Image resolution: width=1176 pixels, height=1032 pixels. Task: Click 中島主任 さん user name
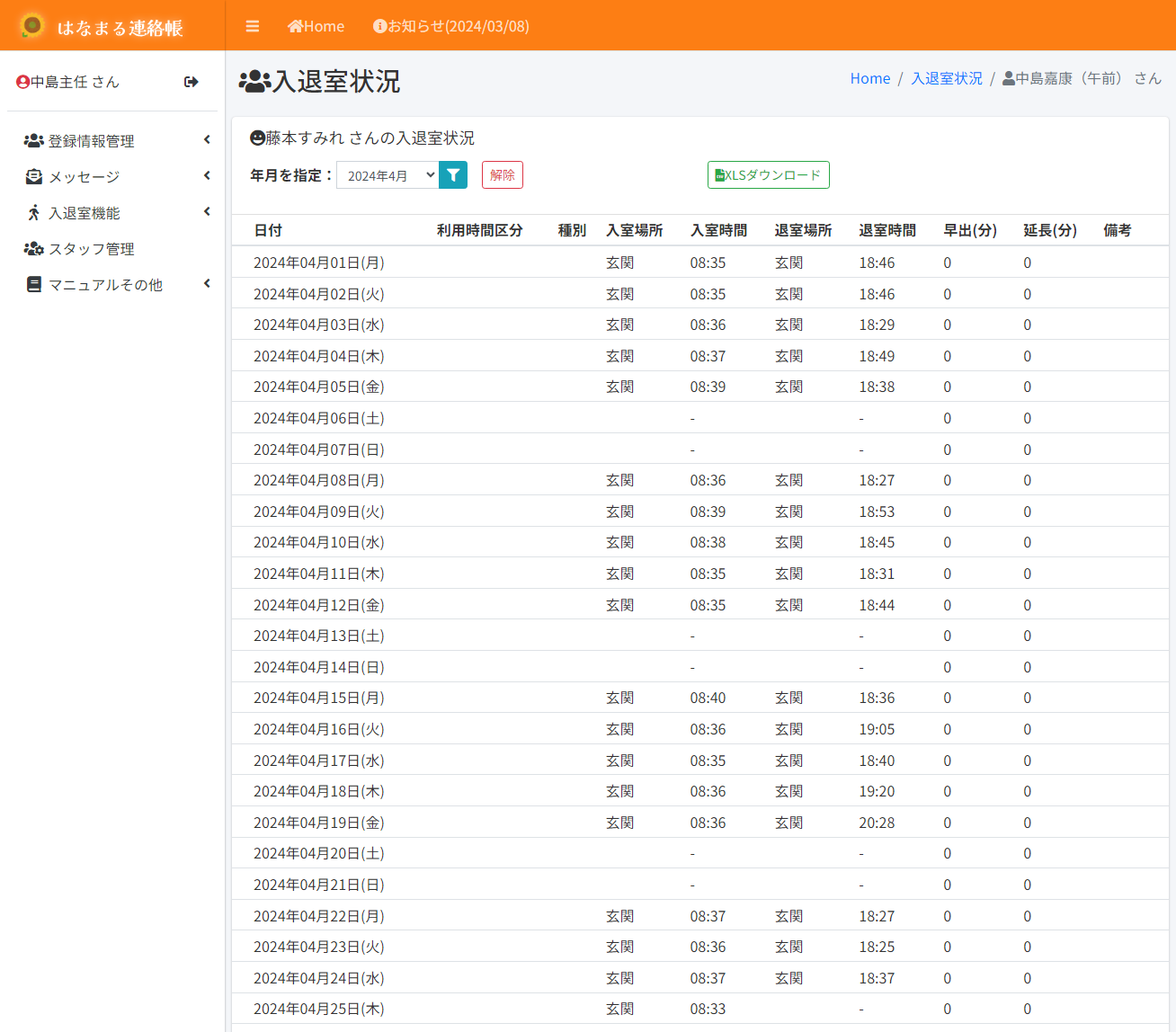point(75,82)
